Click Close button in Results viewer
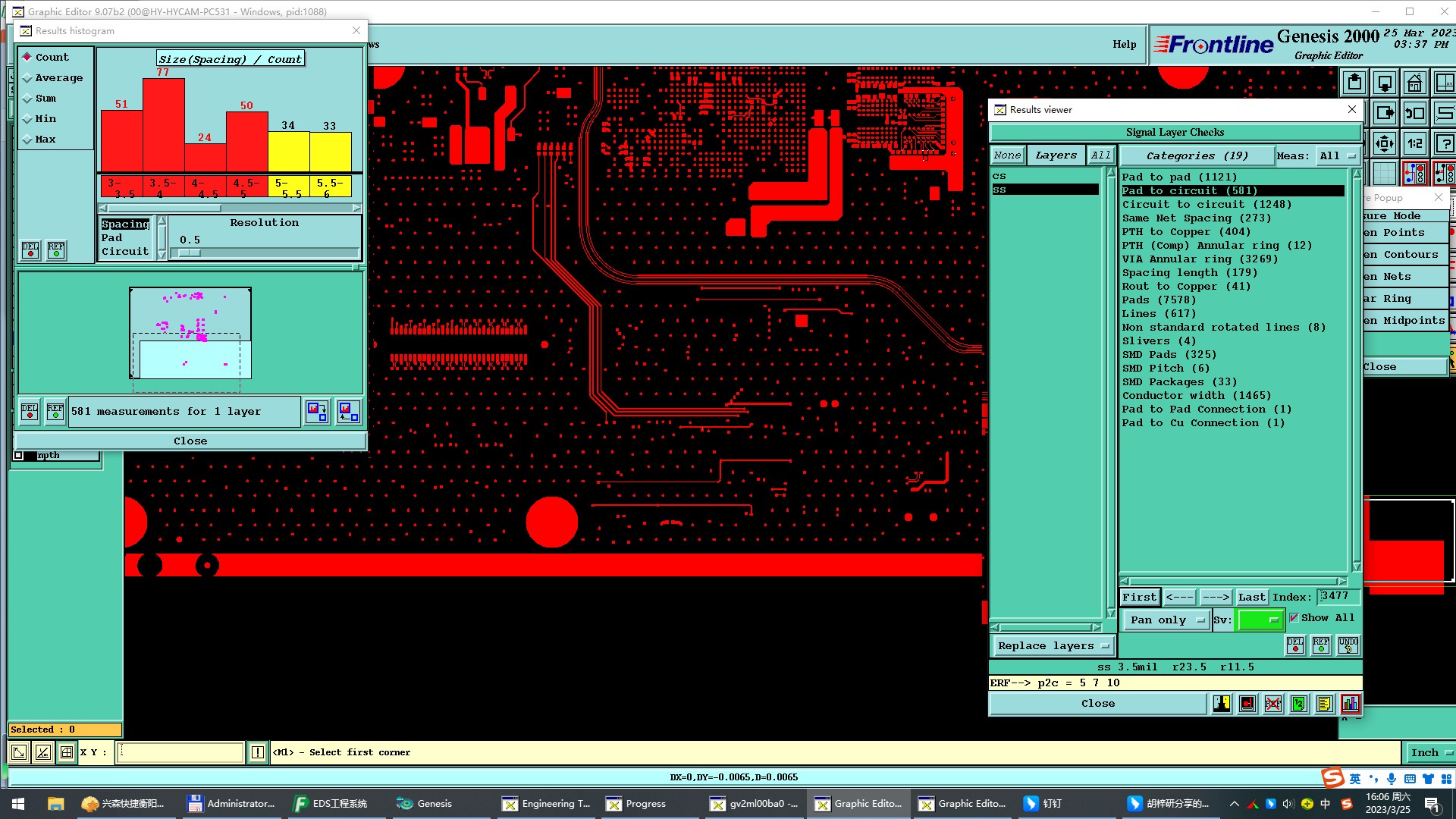The image size is (1456, 819). click(1097, 703)
